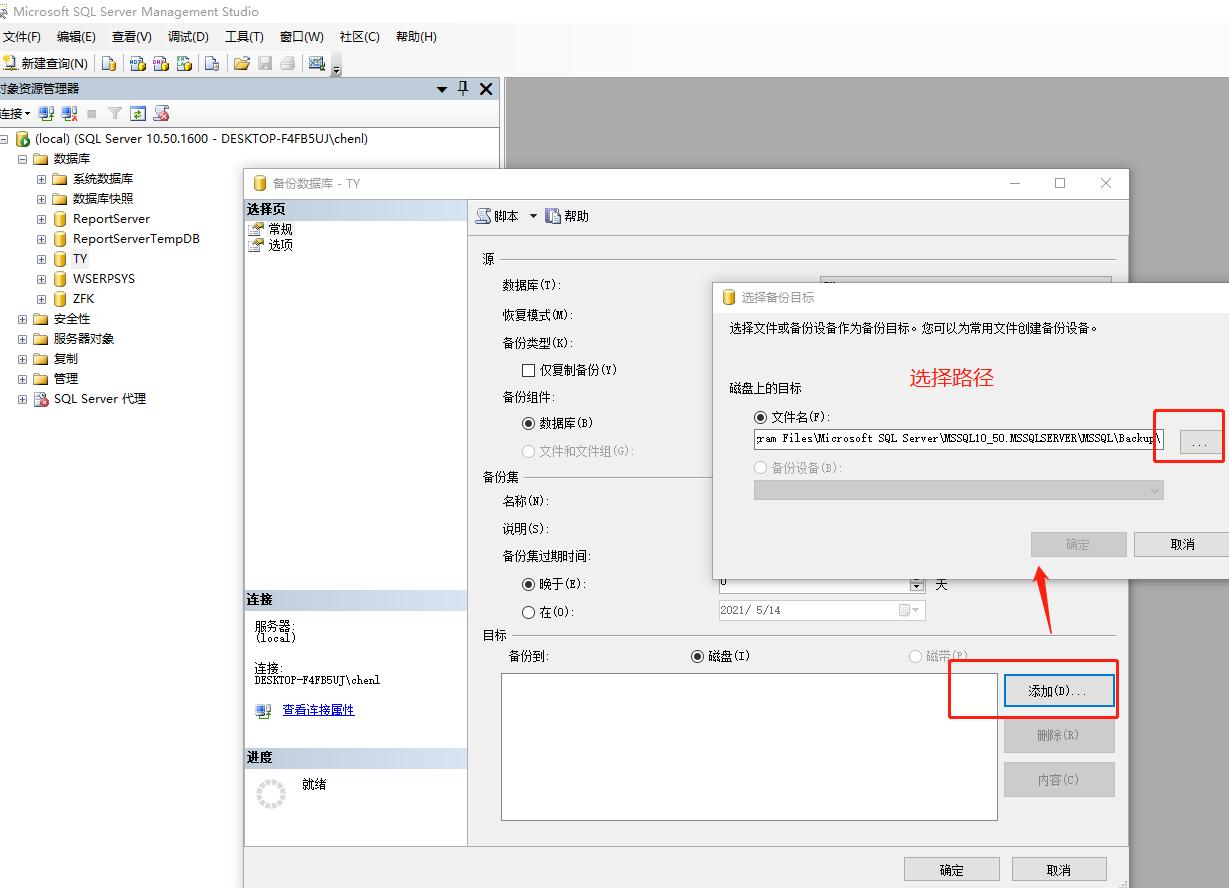Click the Open File icon on the toolbar
Image resolution: width=1229 pixels, height=888 pixels.
[x=242, y=62]
